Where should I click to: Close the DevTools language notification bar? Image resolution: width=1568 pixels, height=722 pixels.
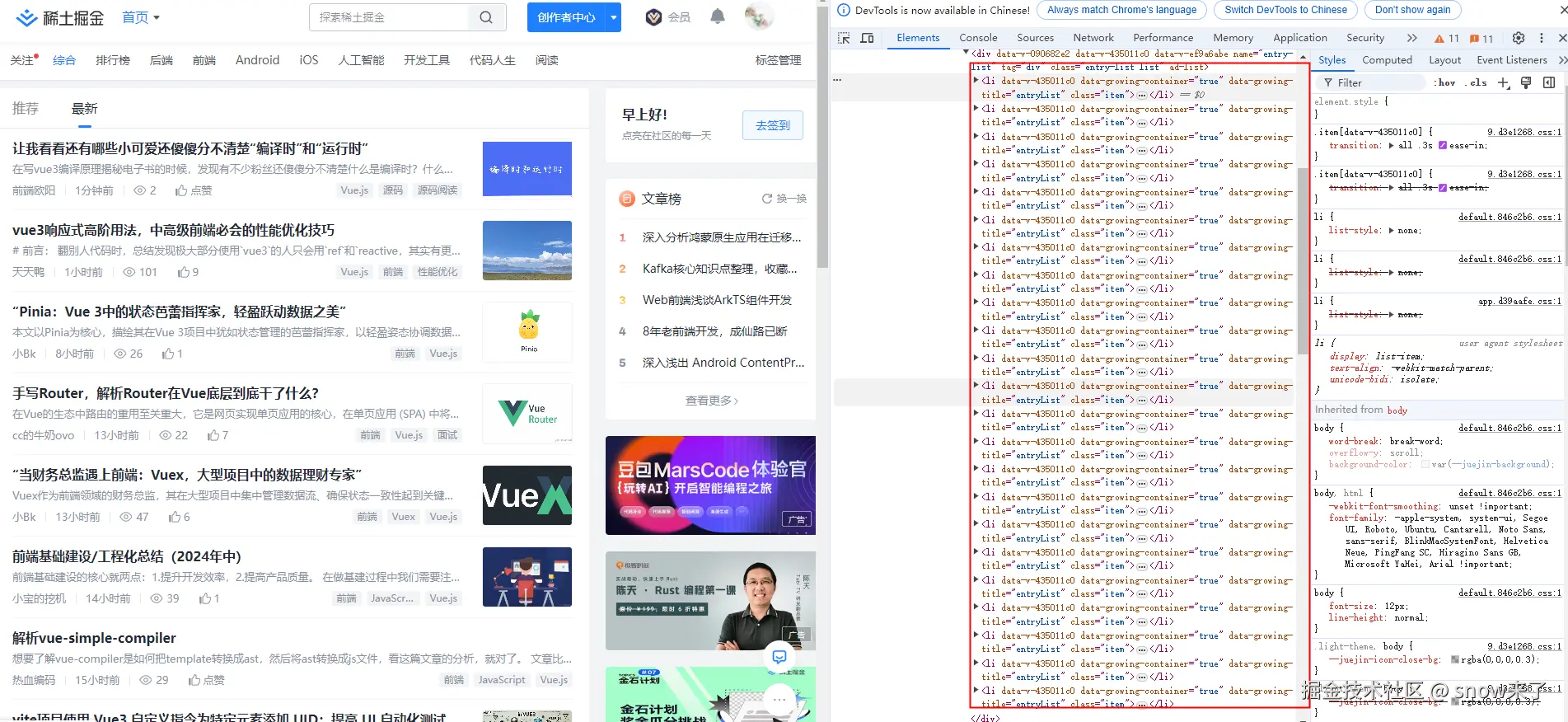[1562, 10]
